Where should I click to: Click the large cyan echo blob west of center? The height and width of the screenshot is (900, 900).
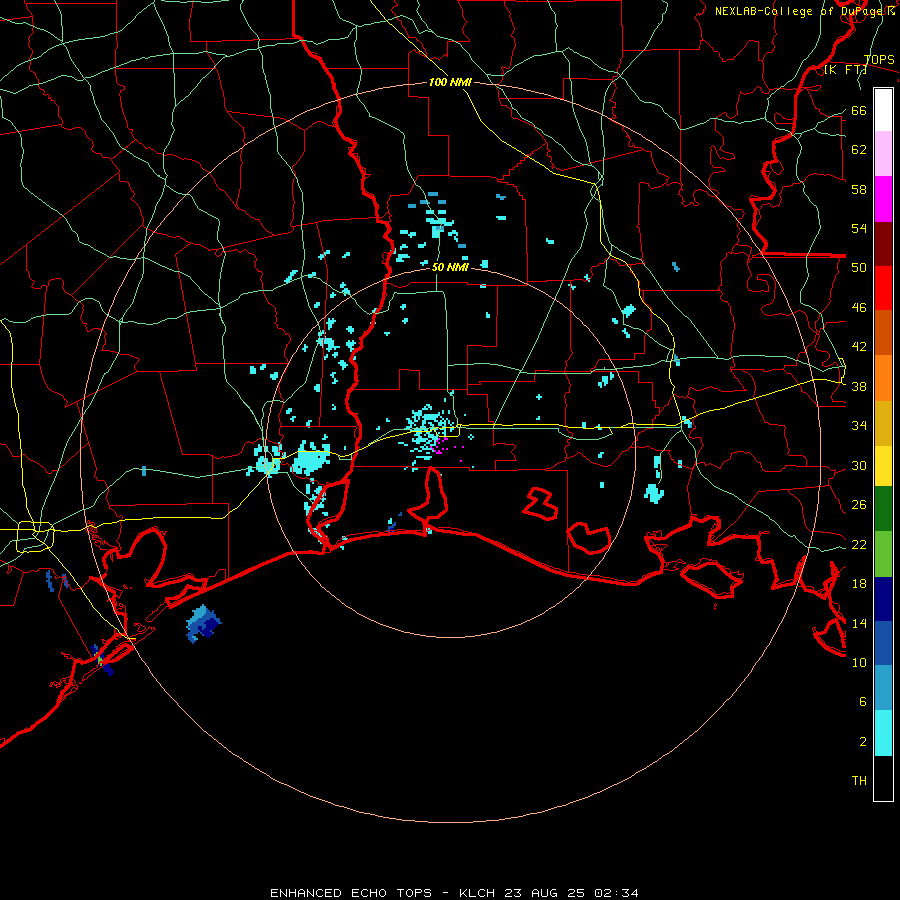(312, 457)
